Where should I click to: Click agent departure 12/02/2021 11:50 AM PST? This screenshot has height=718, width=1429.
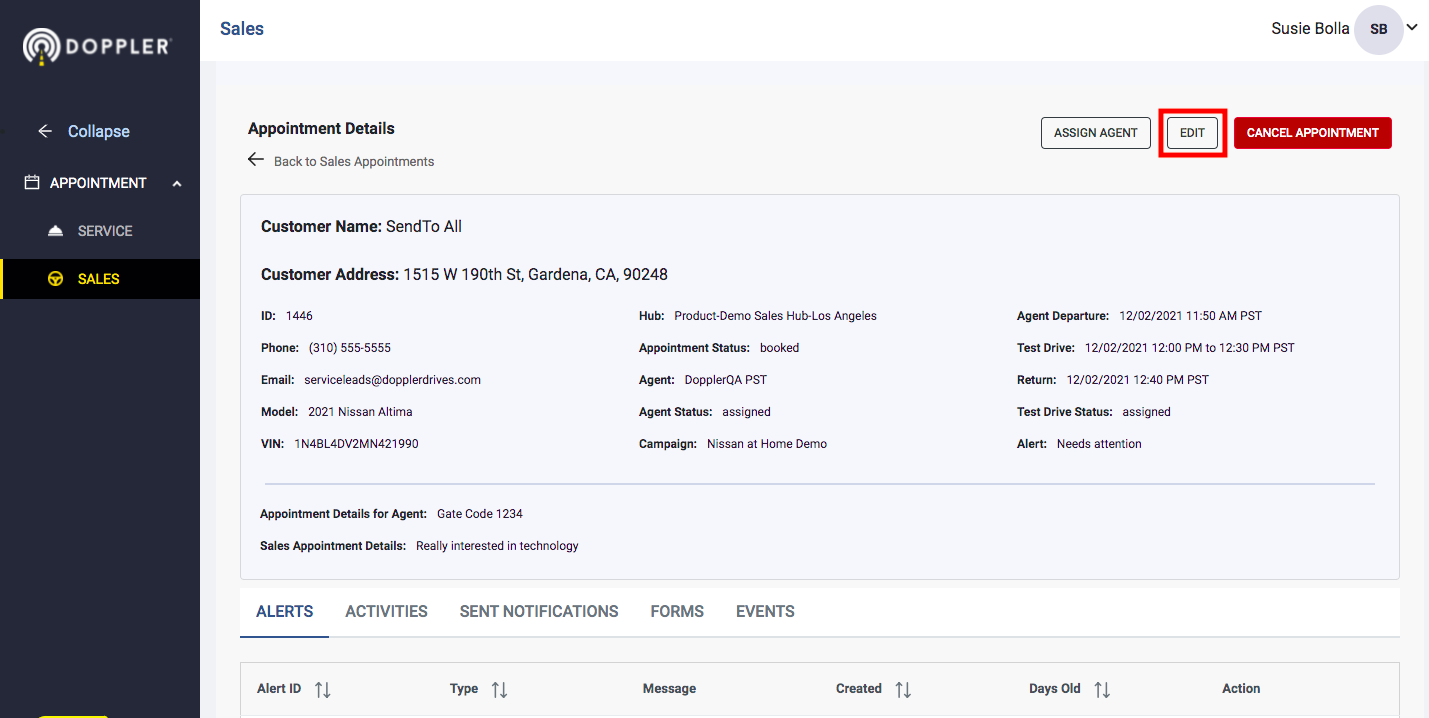pos(1190,316)
